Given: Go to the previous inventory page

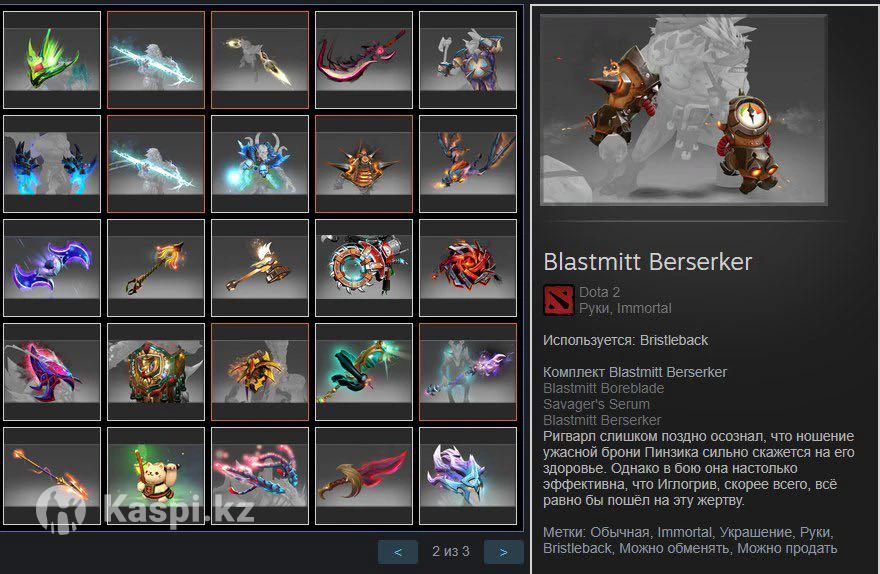Looking at the screenshot, I should [398, 552].
